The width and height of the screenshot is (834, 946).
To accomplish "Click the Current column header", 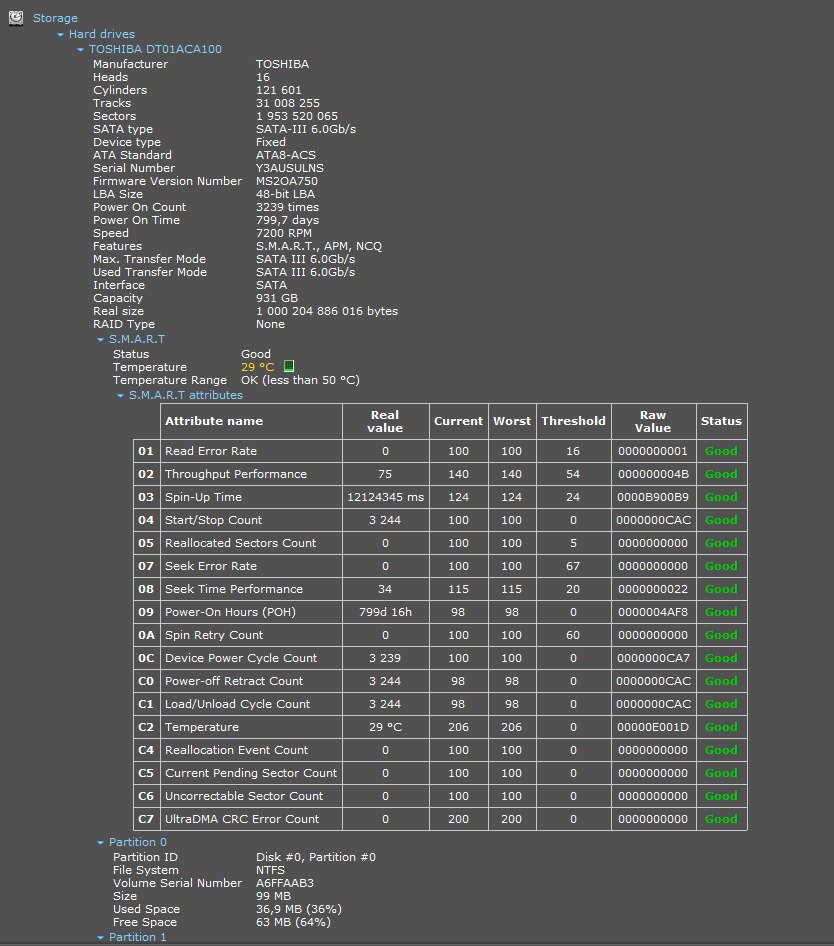I will pos(459,421).
